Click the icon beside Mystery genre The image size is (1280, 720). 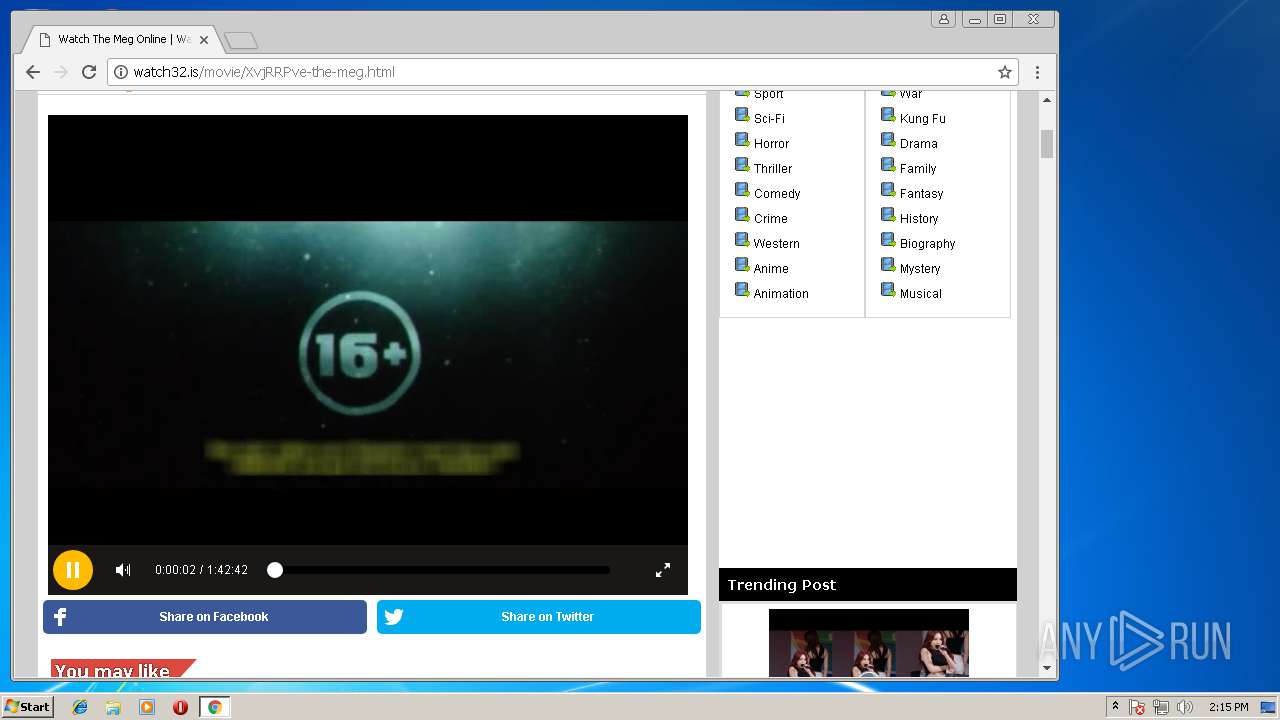tap(888, 265)
